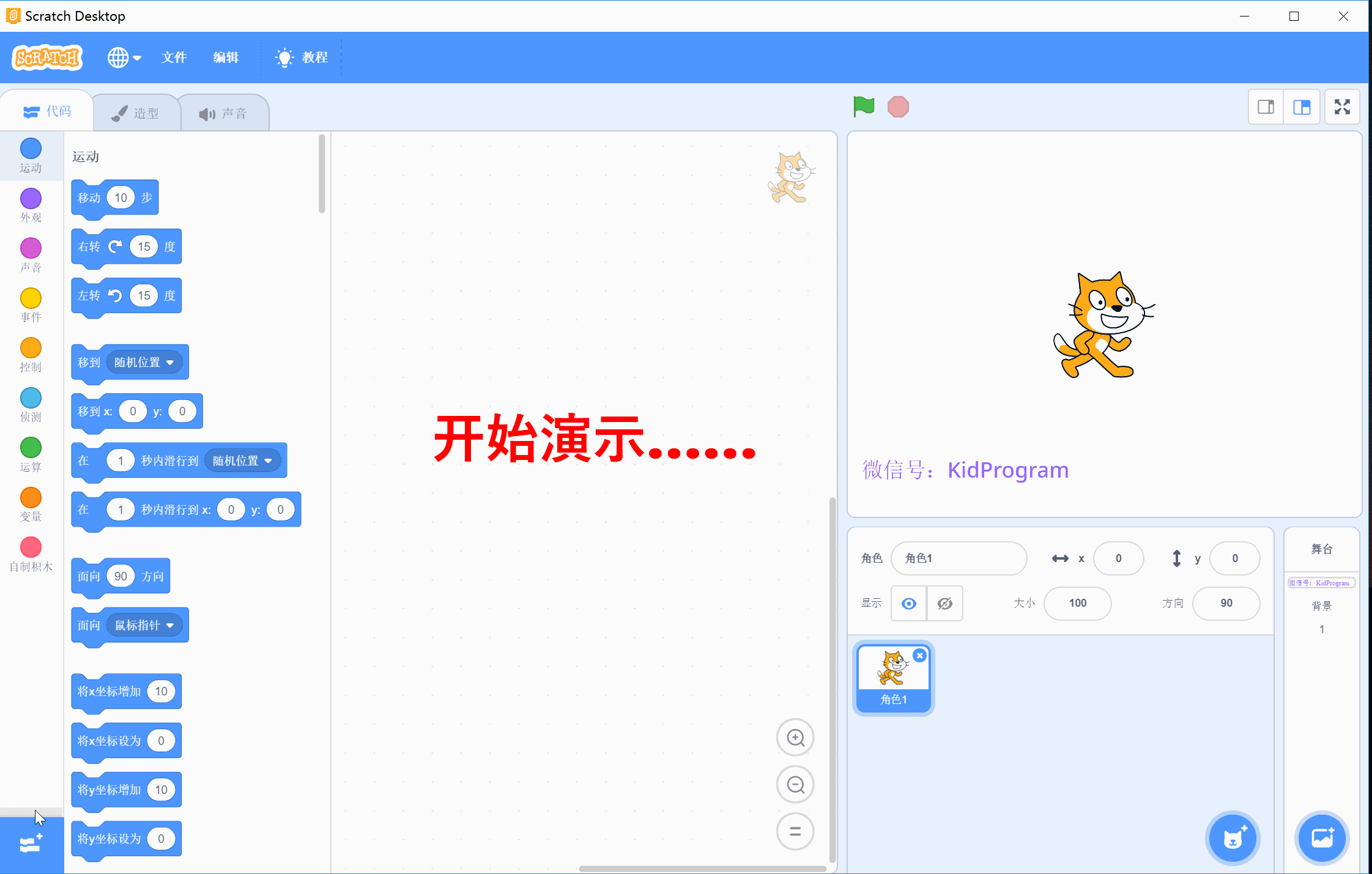Click the cat sprite on the stage
Screen dimensions: 1372x874
click(x=1104, y=325)
